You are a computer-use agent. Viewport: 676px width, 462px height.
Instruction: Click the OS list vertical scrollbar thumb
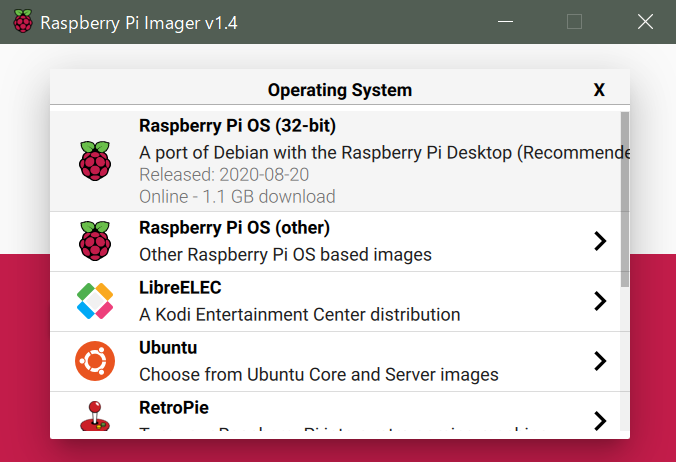pyautogui.click(x=625, y=199)
